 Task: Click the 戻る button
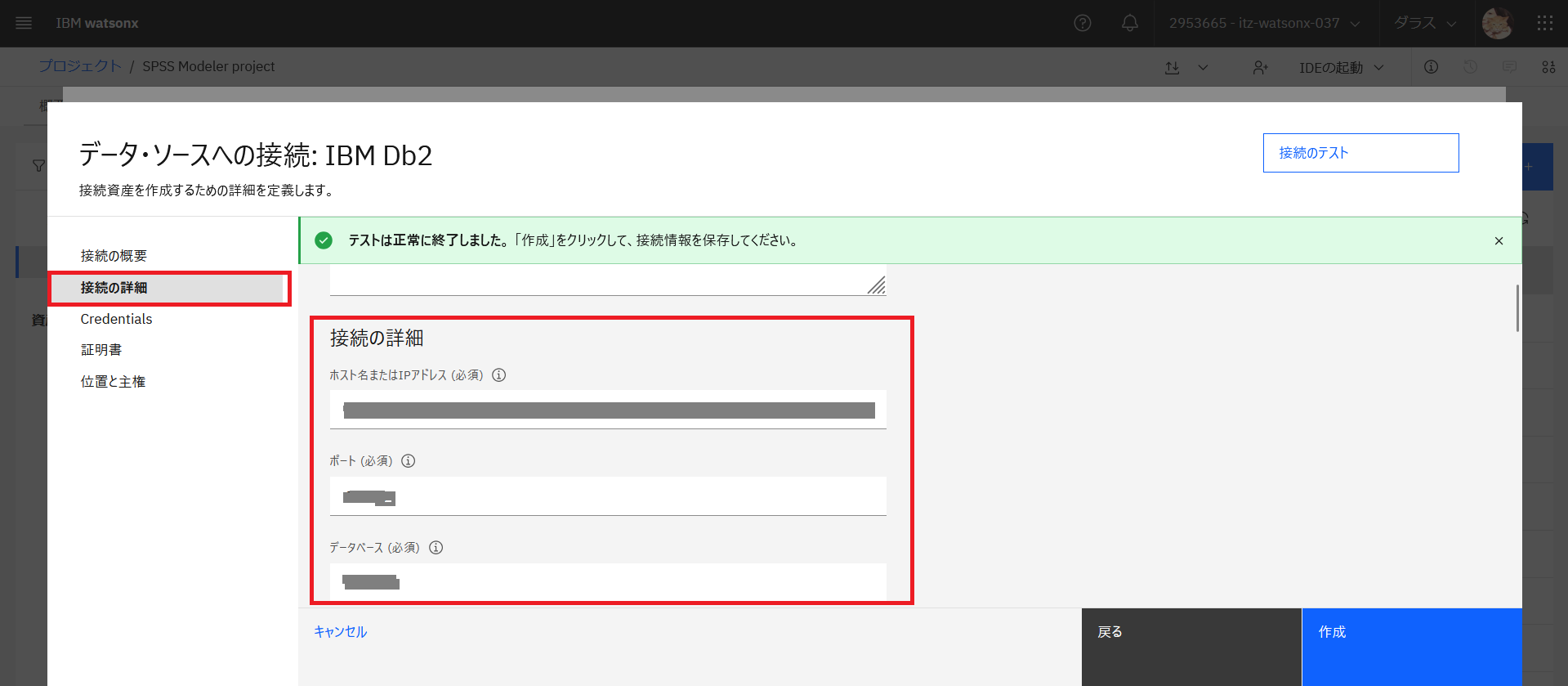pos(1191,647)
